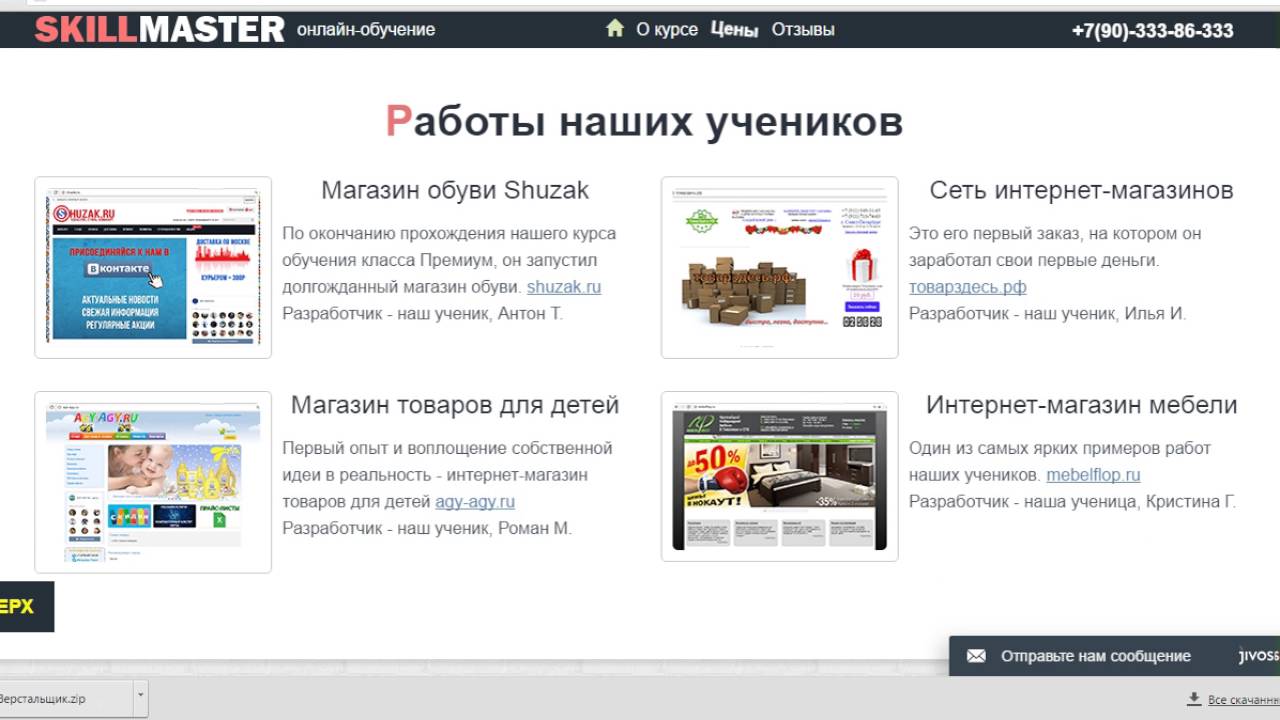Click the jivosite label in chat widget
The width and height of the screenshot is (1280, 720).
[x=1259, y=656]
